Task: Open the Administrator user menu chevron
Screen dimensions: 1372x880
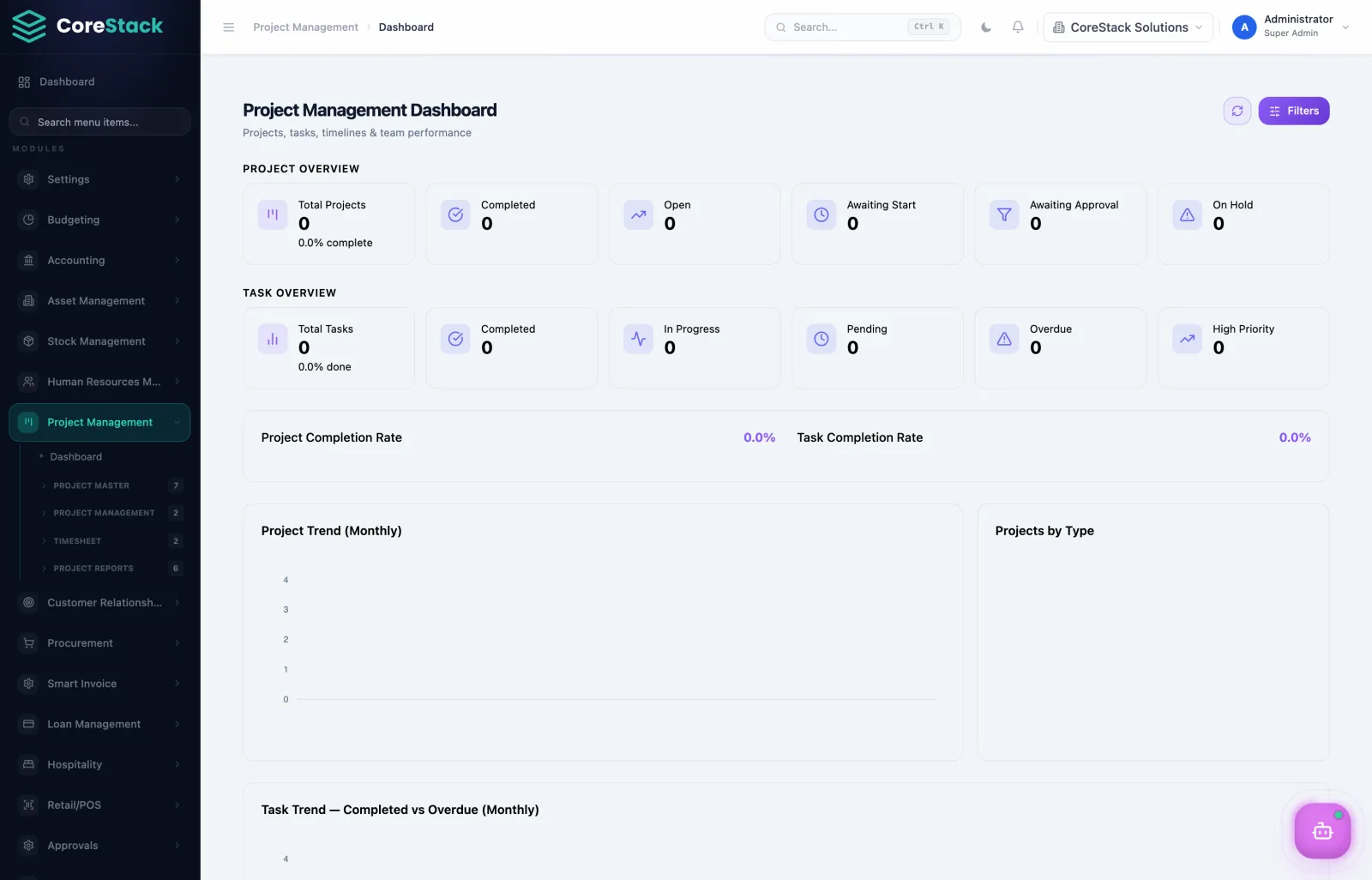Action: click(x=1345, y=27)
